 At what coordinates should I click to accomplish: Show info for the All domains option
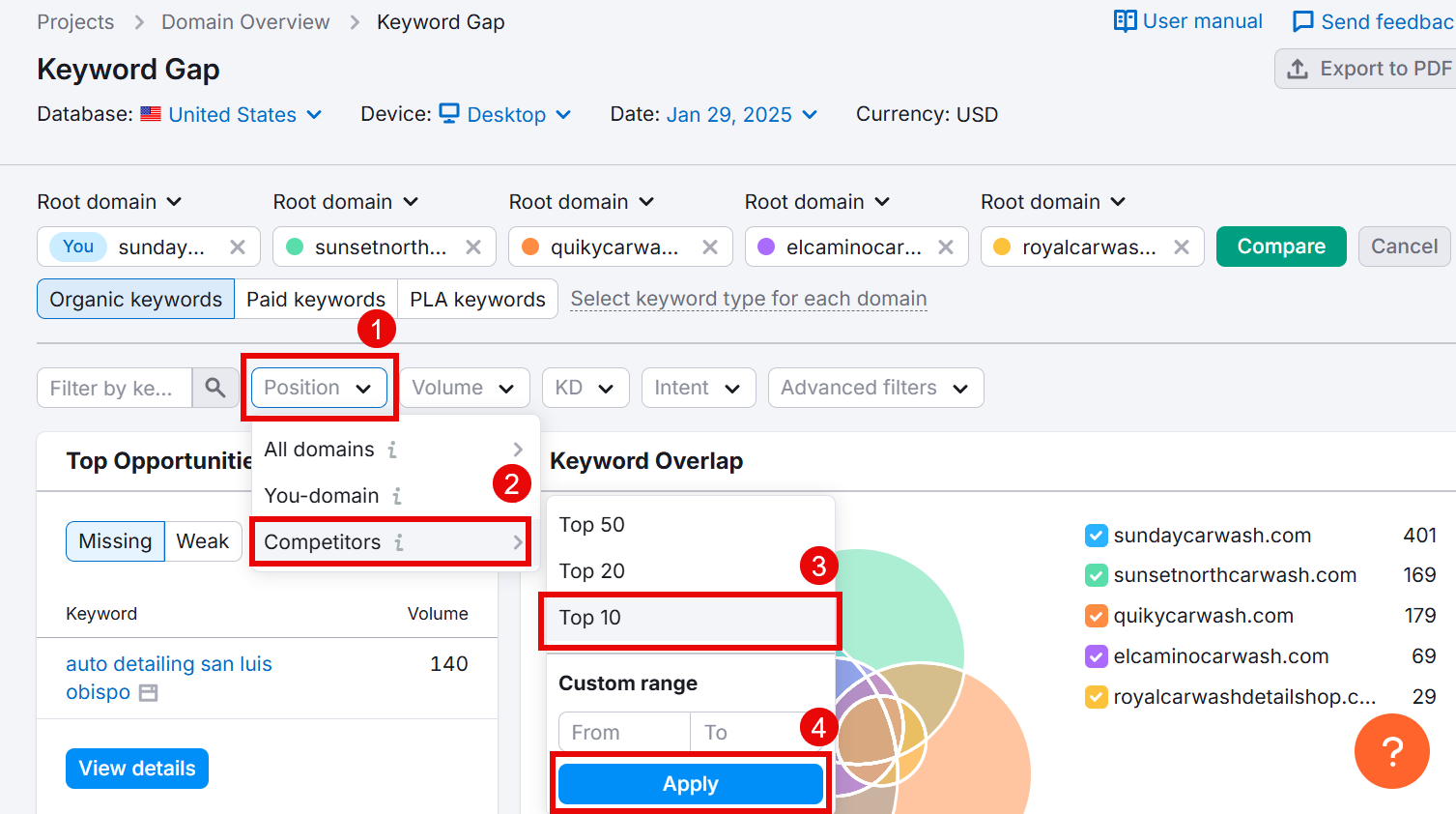point(392,450)
